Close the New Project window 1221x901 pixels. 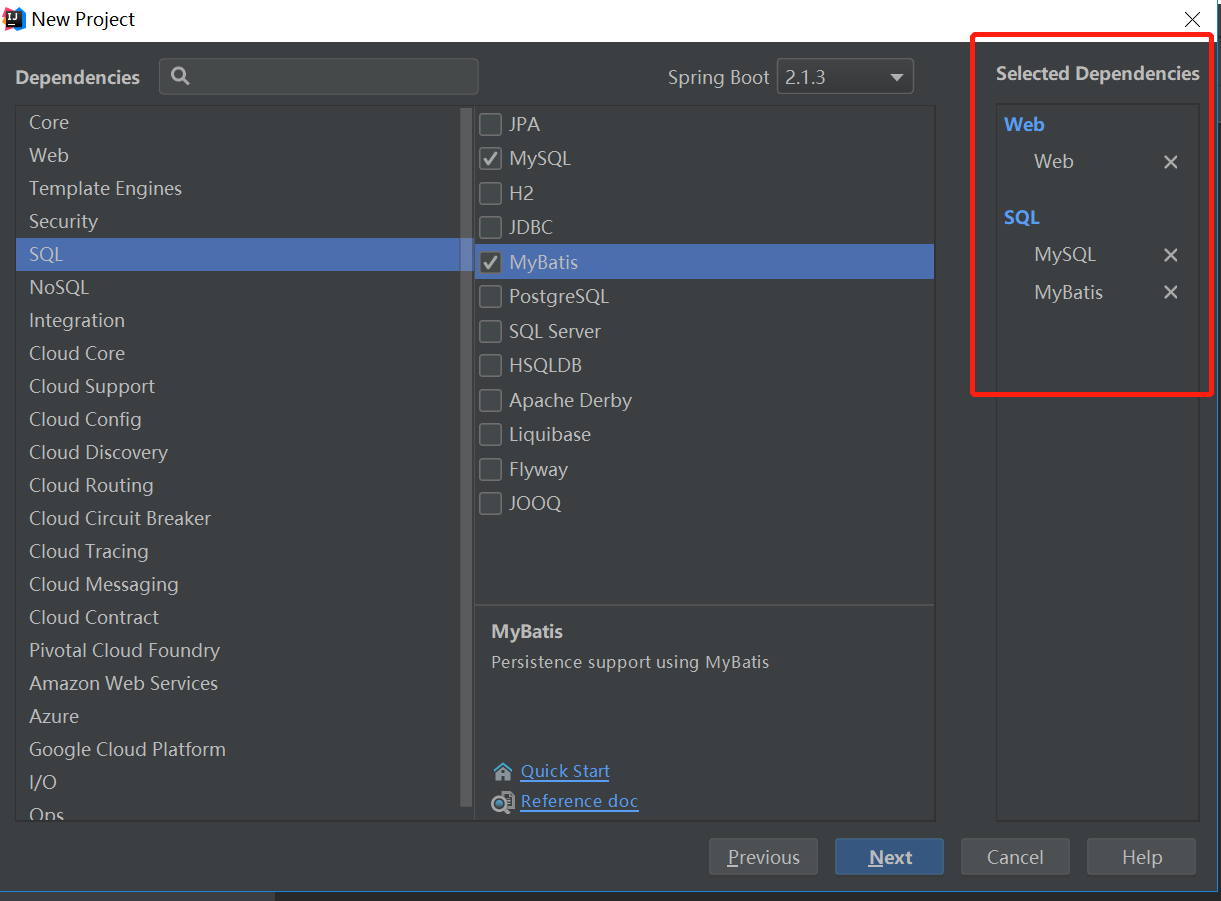pos(1192,19)
